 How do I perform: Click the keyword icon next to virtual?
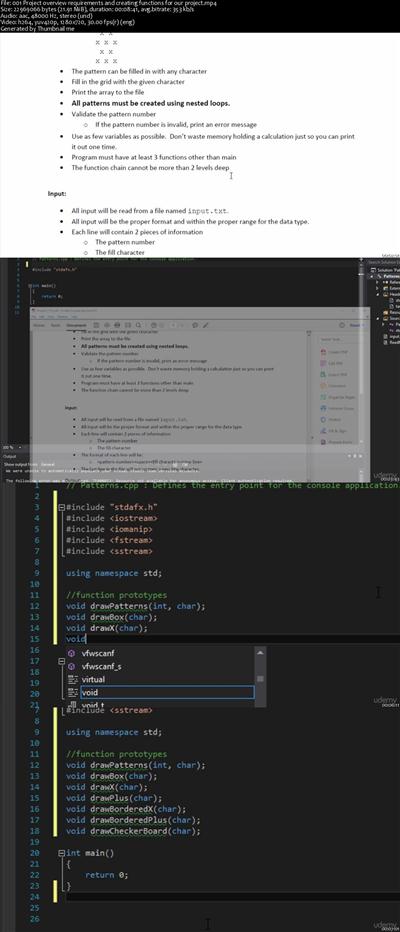(x=73, y=679)
